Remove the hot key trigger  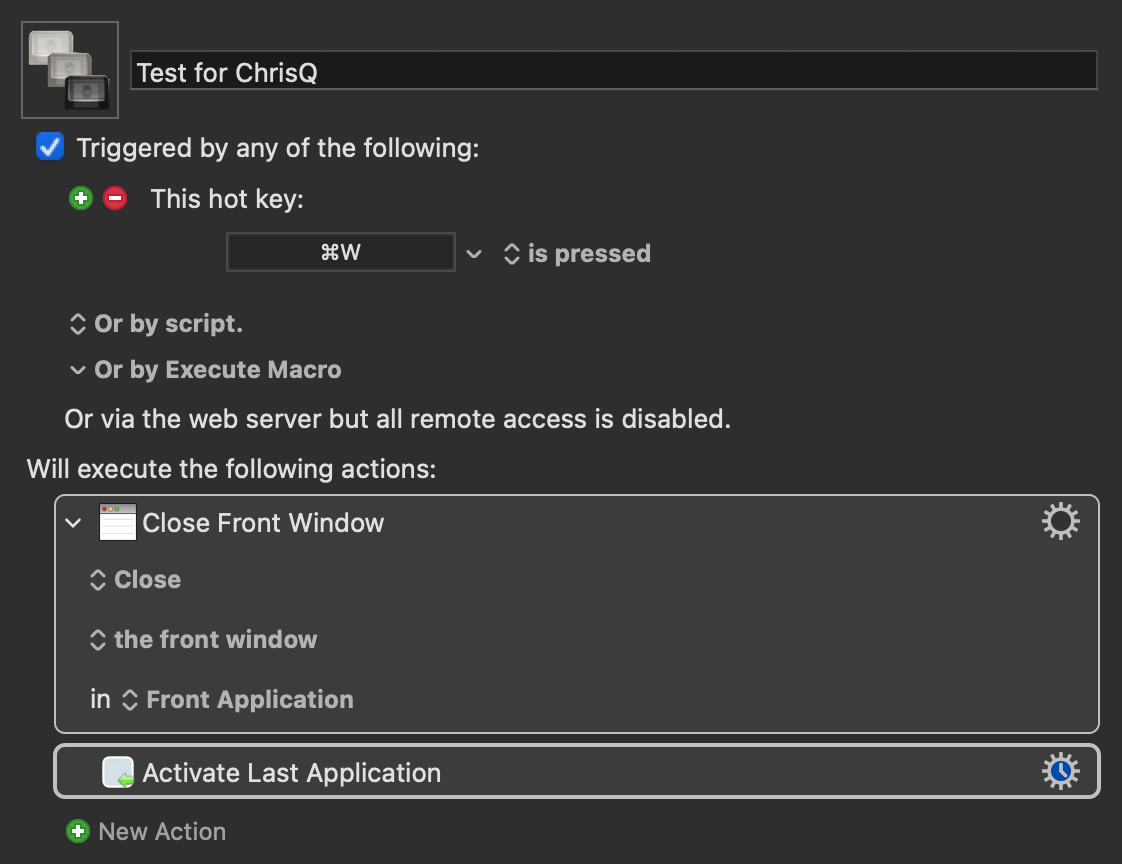coord(115,198)
